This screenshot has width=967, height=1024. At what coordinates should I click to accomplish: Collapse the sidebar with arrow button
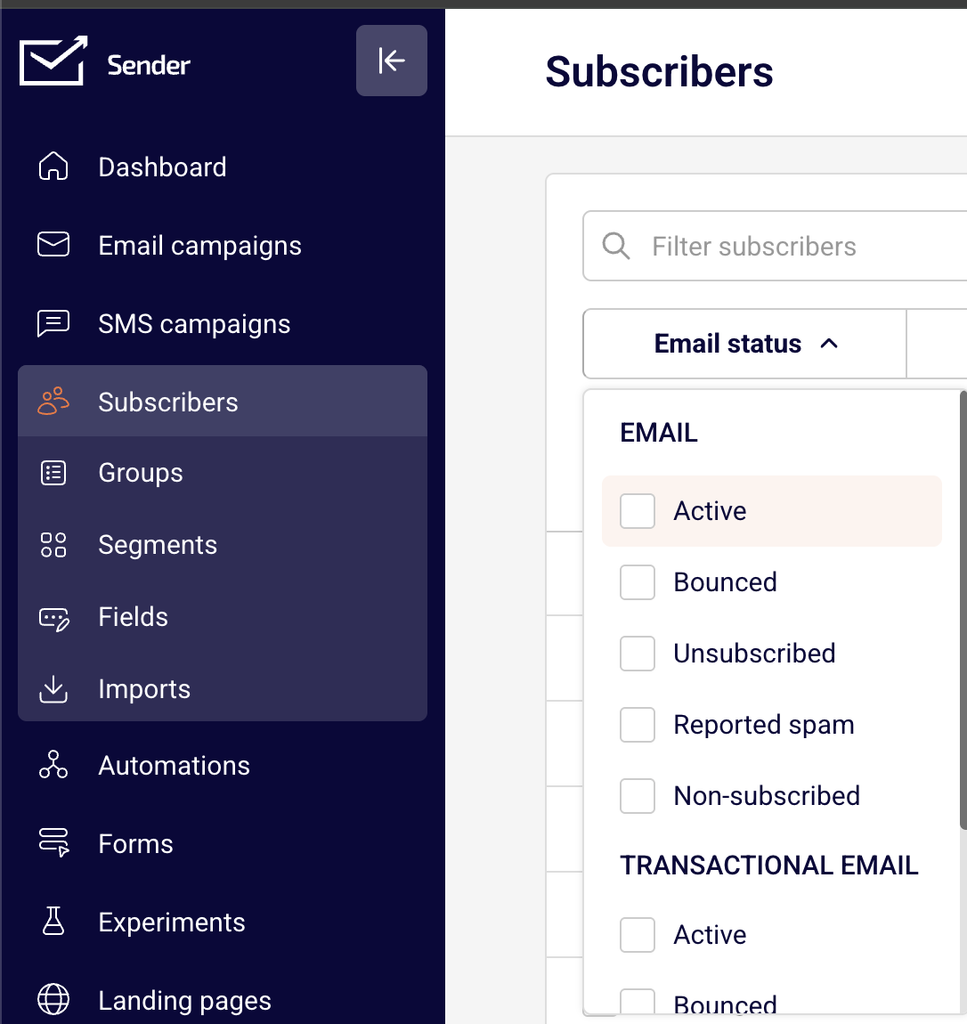point(391,61)
